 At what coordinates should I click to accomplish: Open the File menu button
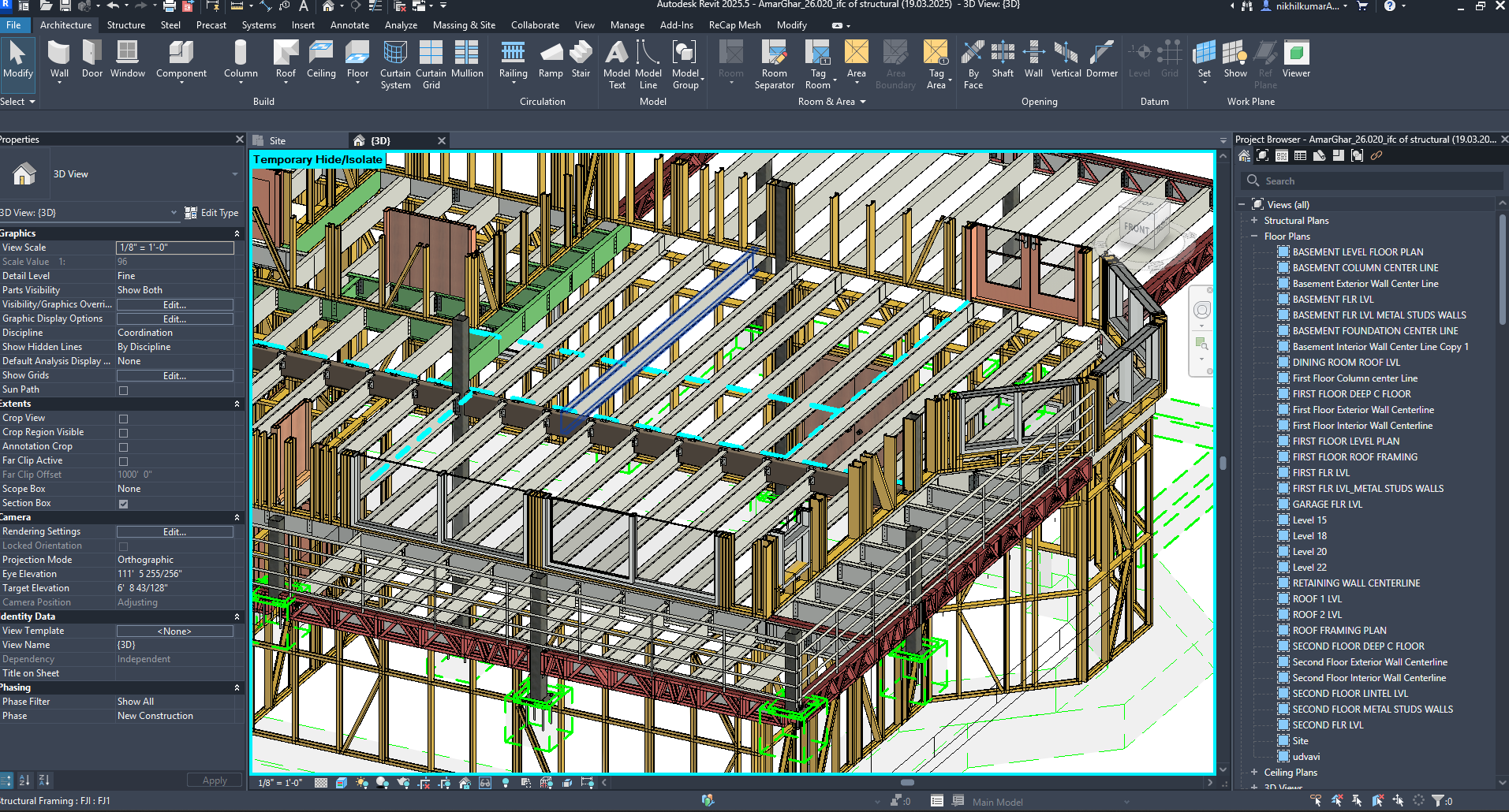13,25
